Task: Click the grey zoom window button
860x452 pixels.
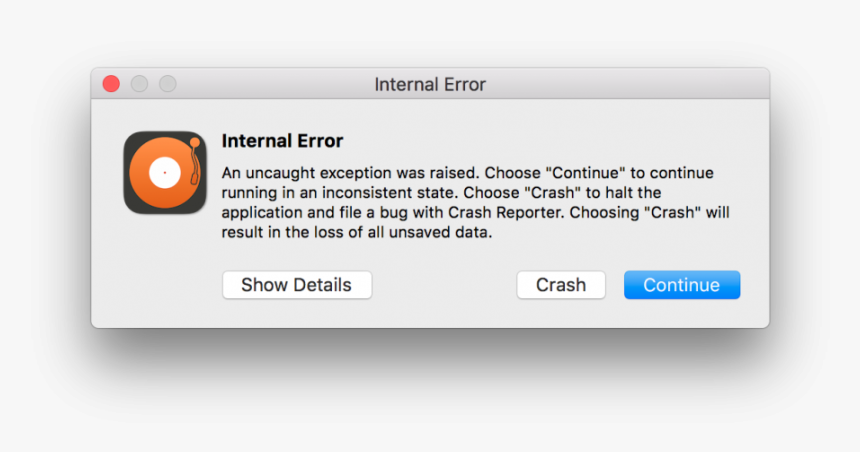Action: coord(167,84)
